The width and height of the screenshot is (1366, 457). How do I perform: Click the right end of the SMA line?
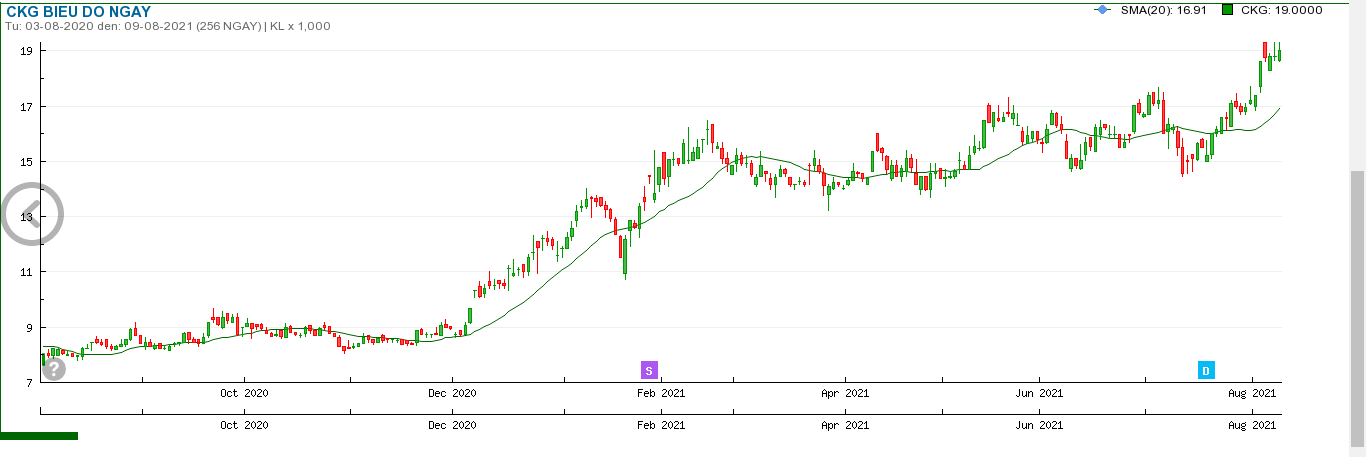coord(1279,108)
